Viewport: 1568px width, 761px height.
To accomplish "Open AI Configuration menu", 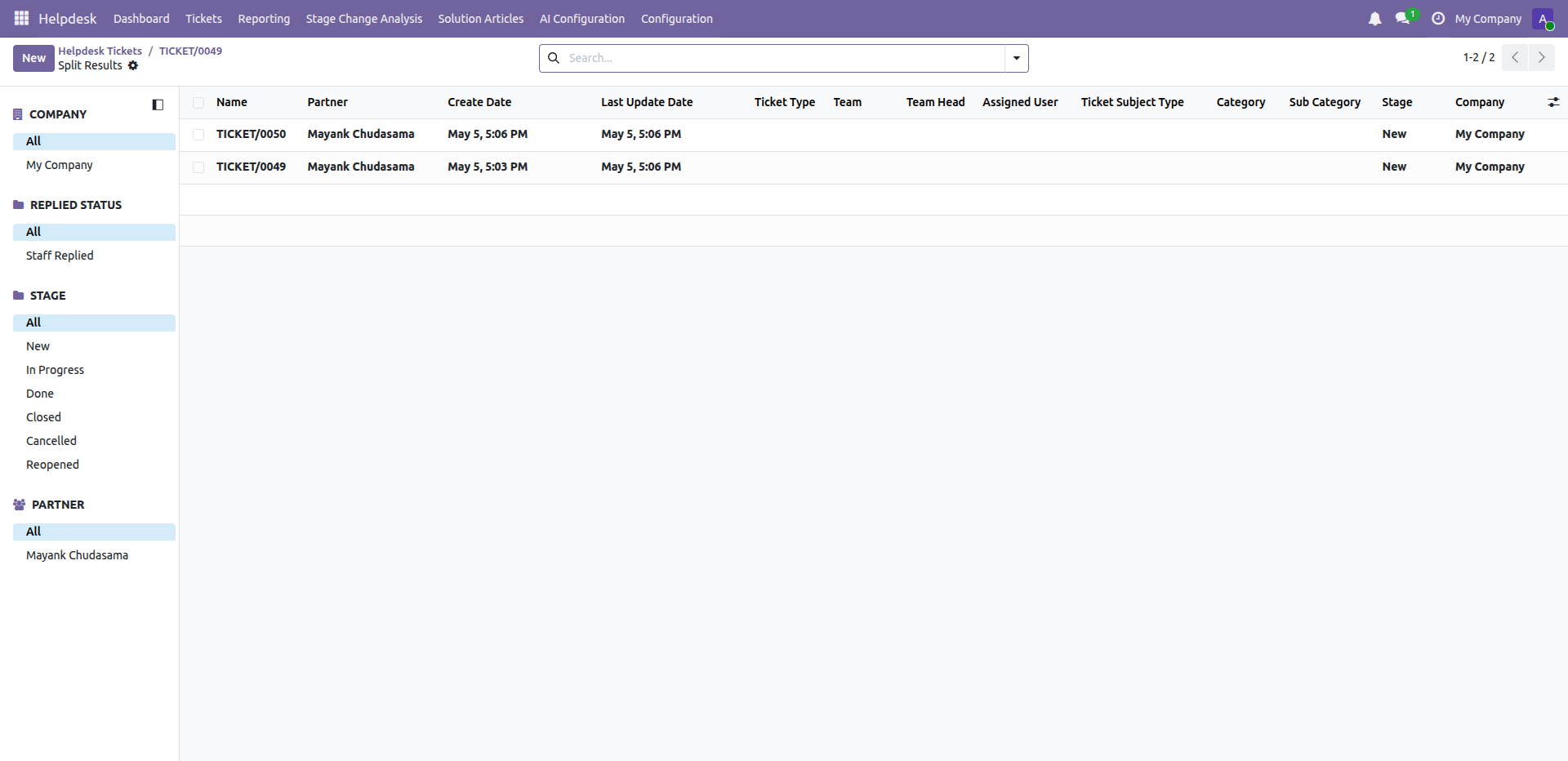I will 582,19.
